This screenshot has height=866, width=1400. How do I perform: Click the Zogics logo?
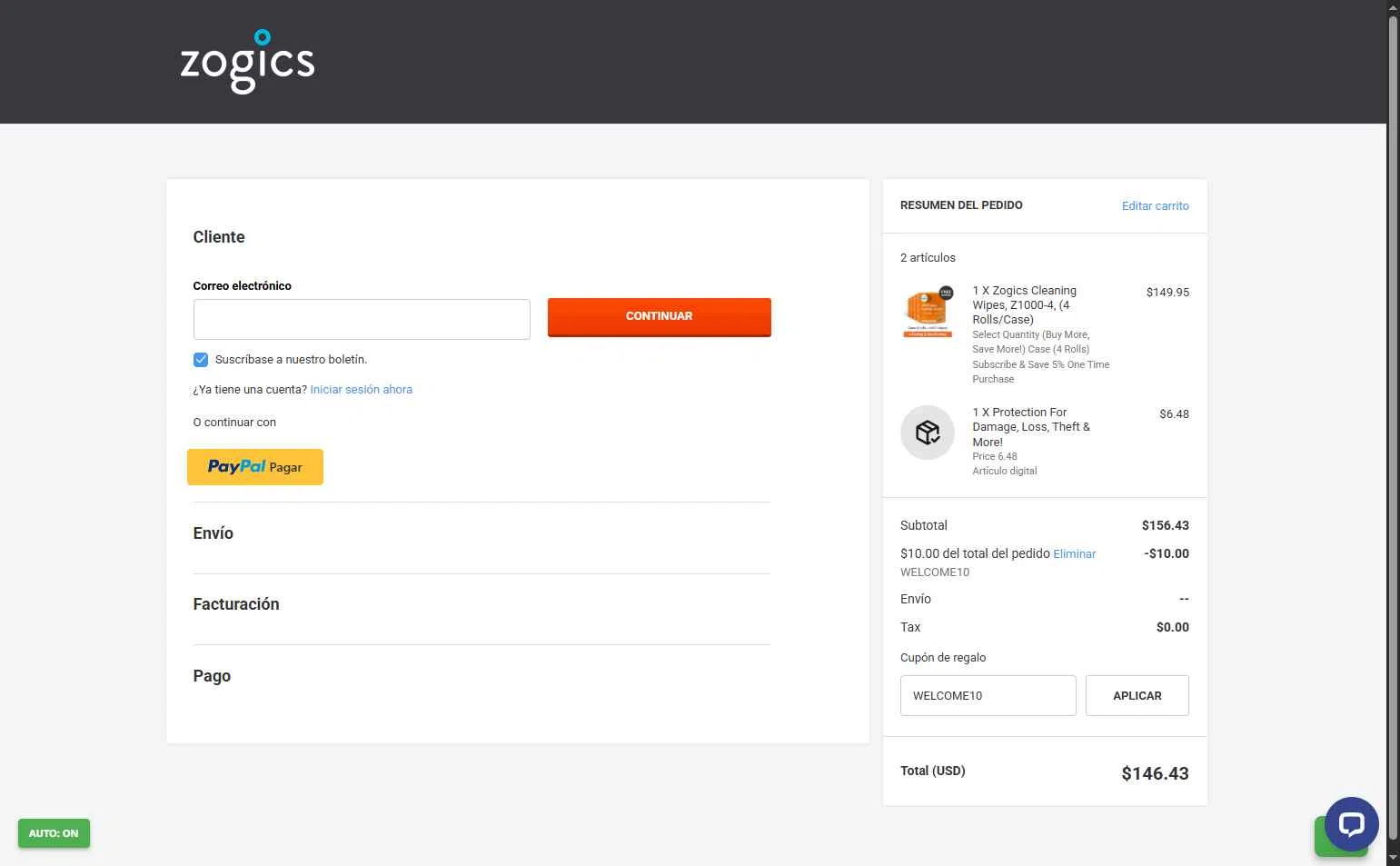coord(247,62)
